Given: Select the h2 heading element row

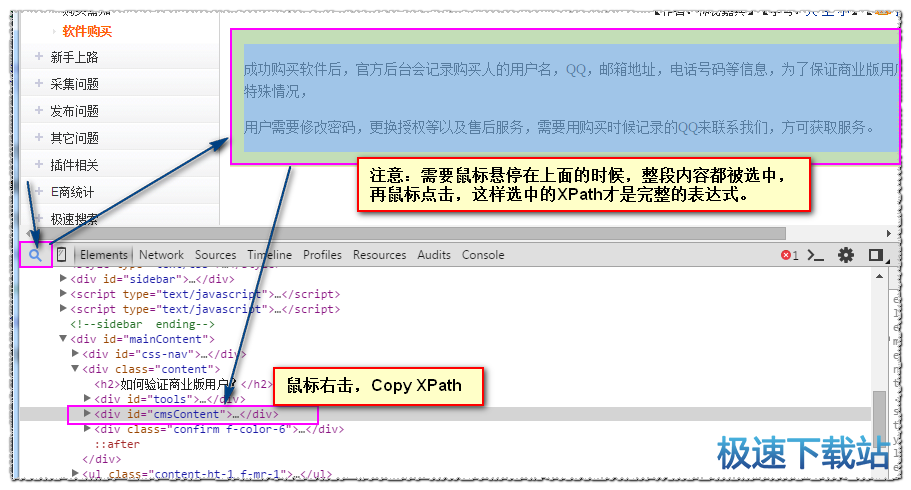Looking at the screenshot, I should pyautogui.click(x=184, y=384).
